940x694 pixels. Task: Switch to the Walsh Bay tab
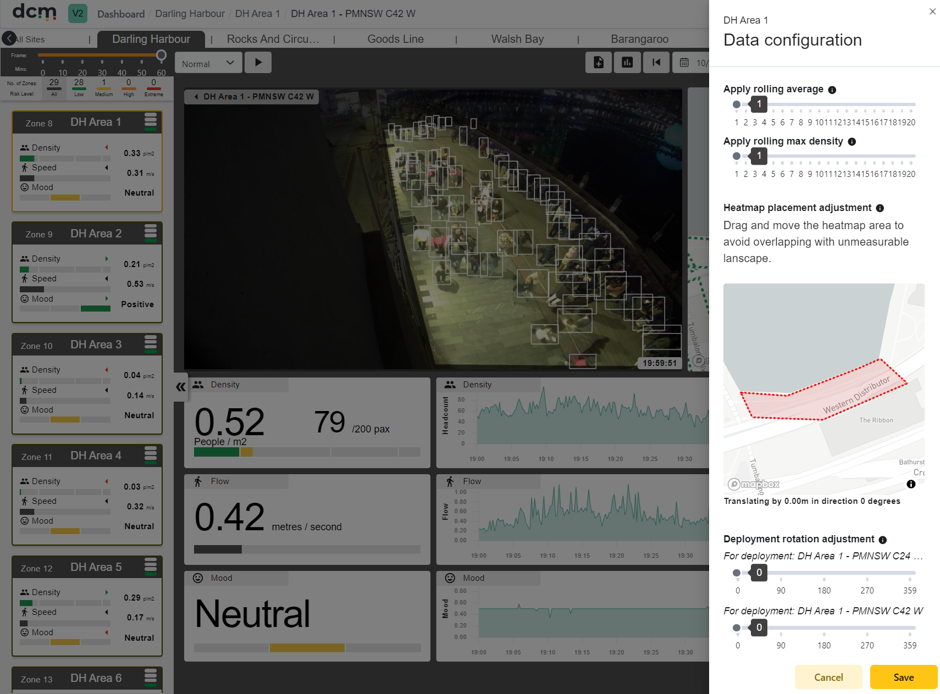coord(517,39)
